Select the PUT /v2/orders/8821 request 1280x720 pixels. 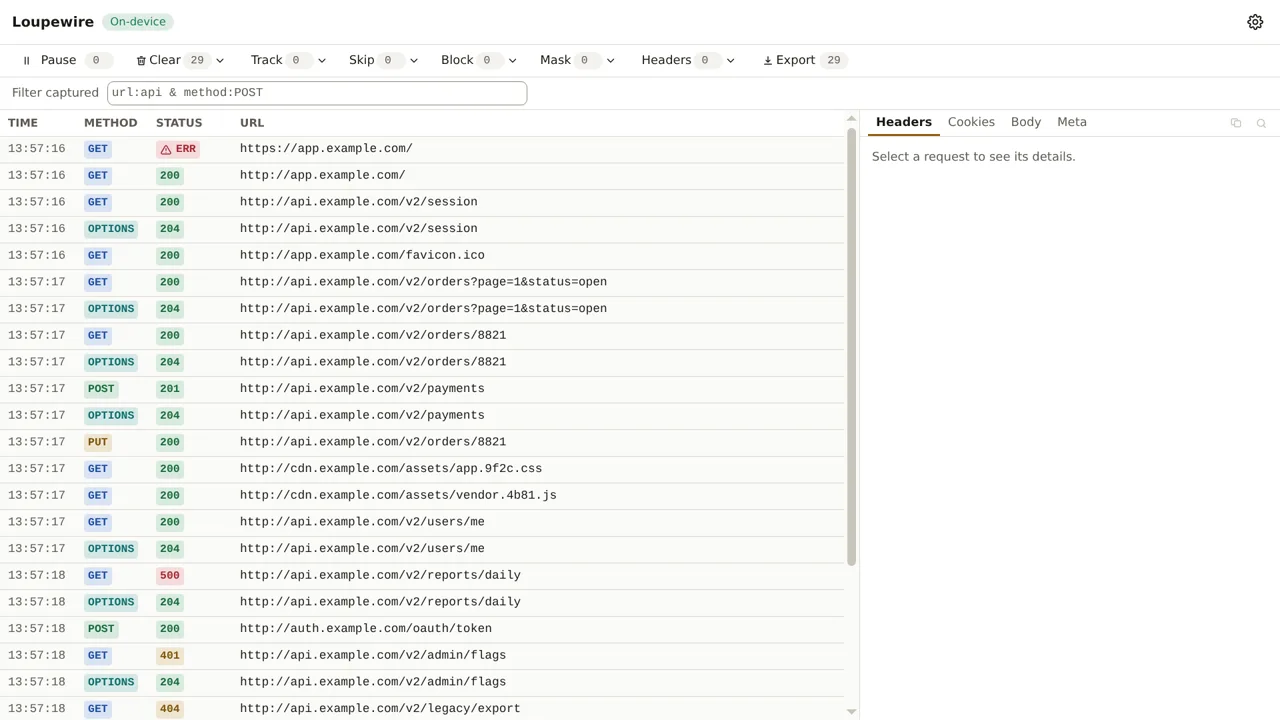coord(422,442)
